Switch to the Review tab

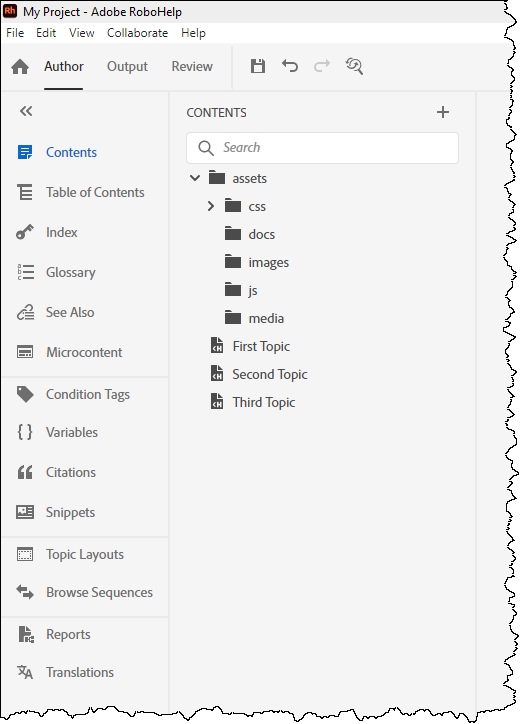[192, 67]
